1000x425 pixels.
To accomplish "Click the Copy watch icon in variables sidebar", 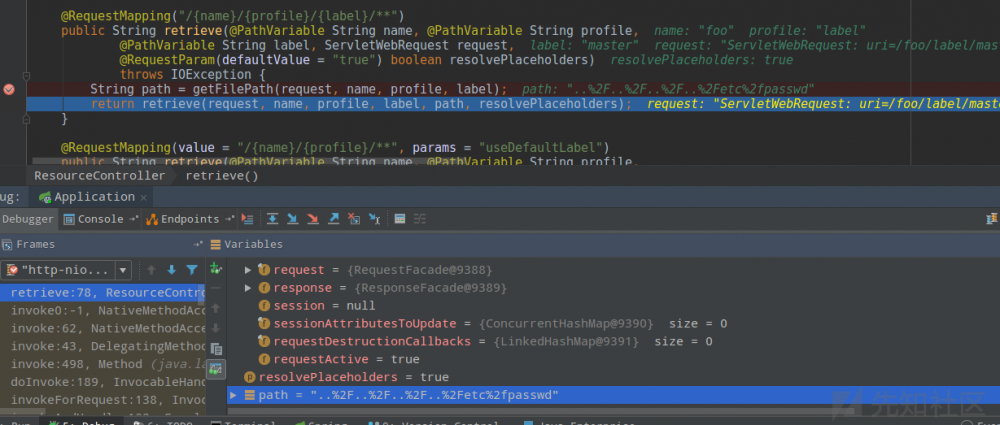I will tap(216, 349).
